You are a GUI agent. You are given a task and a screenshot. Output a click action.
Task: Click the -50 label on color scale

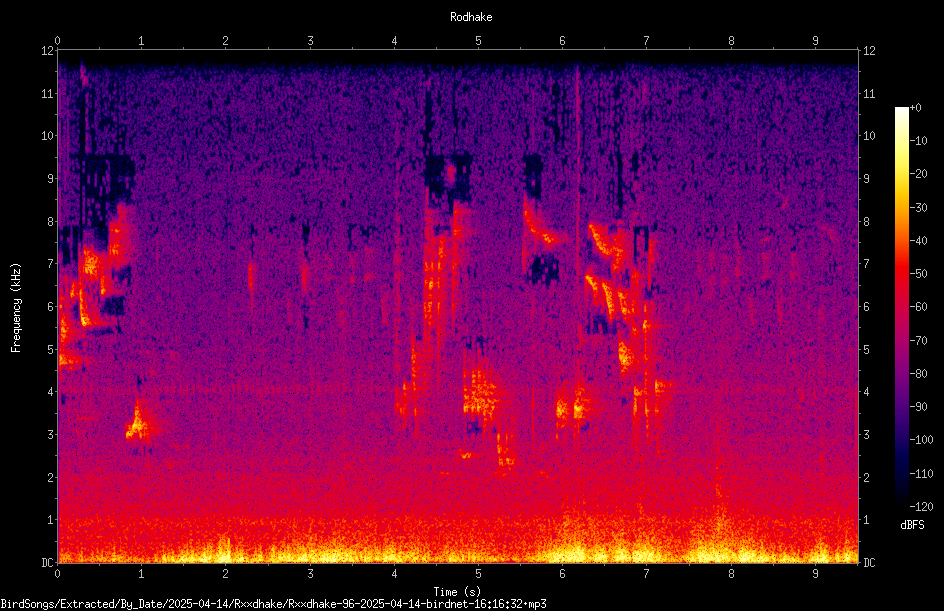pyautogui.click(x=918, y=274)
